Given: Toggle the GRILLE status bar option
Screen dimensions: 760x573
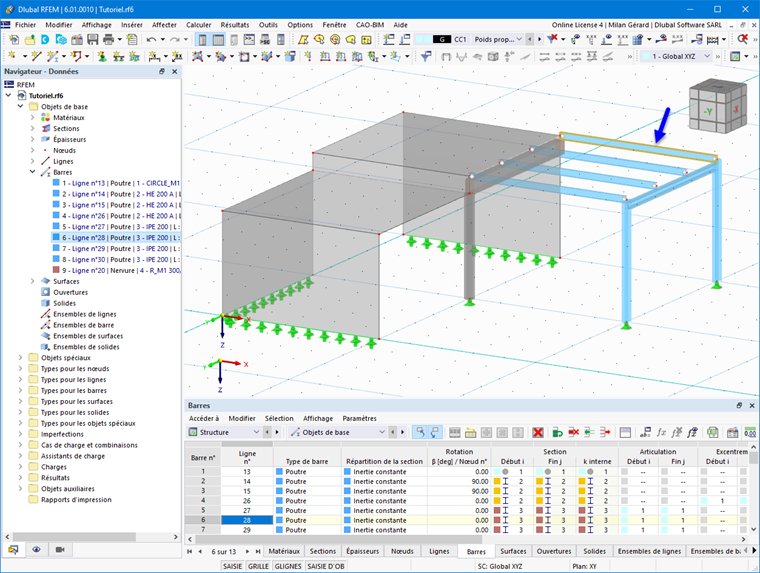Looking at the screenshot, I should click(x=258, y=566).
